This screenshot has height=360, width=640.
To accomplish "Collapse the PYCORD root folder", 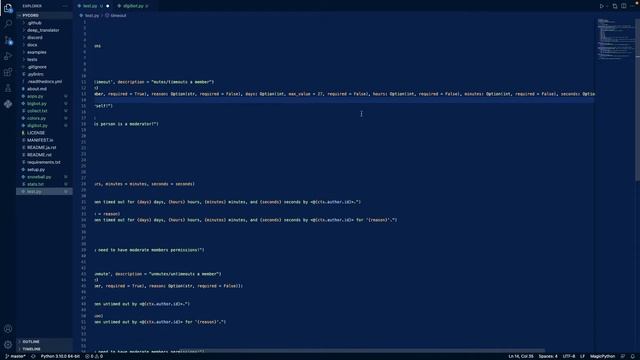I will click(x=44, y=16).
